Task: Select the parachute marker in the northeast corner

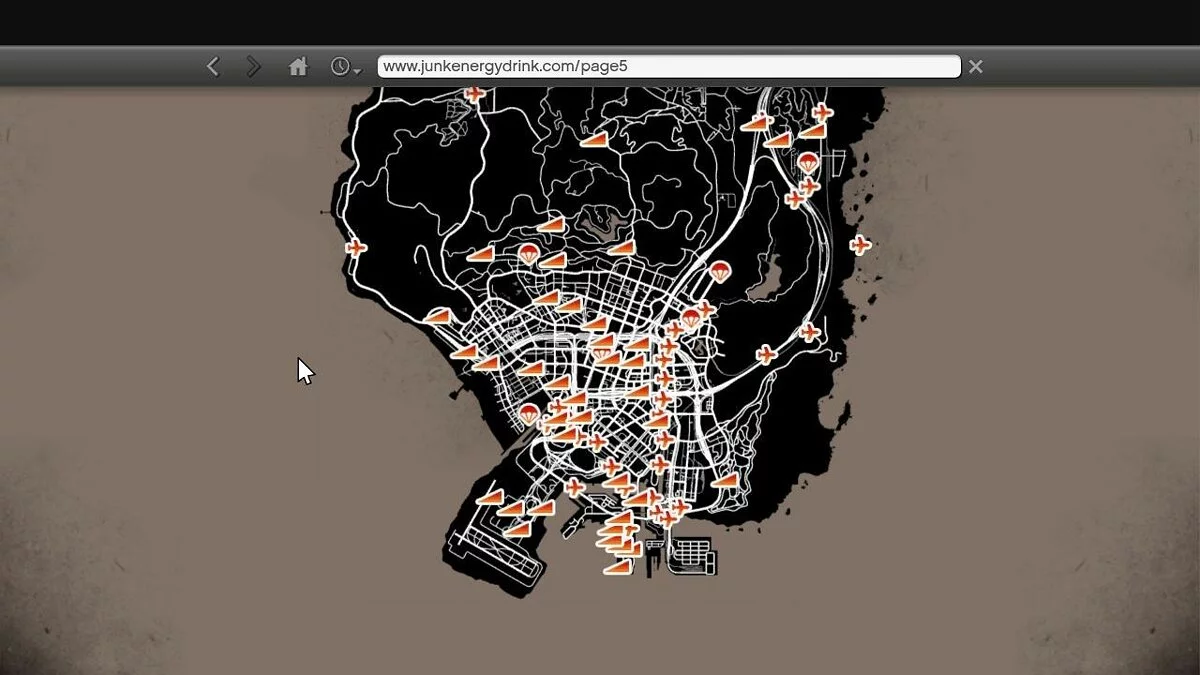Action: [808, 163]
